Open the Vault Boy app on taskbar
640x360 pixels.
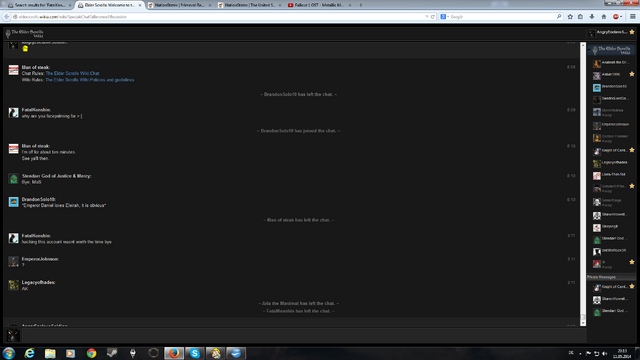click(216, 353)
